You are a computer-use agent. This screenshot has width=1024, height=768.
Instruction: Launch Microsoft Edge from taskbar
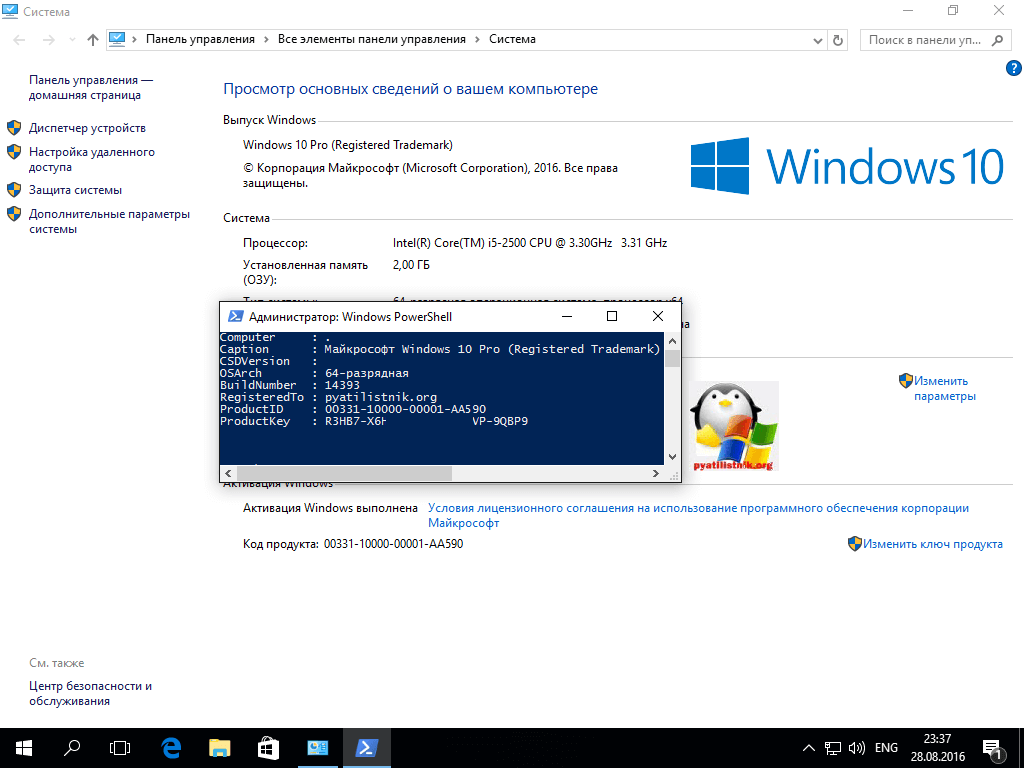tap(171, 748)
